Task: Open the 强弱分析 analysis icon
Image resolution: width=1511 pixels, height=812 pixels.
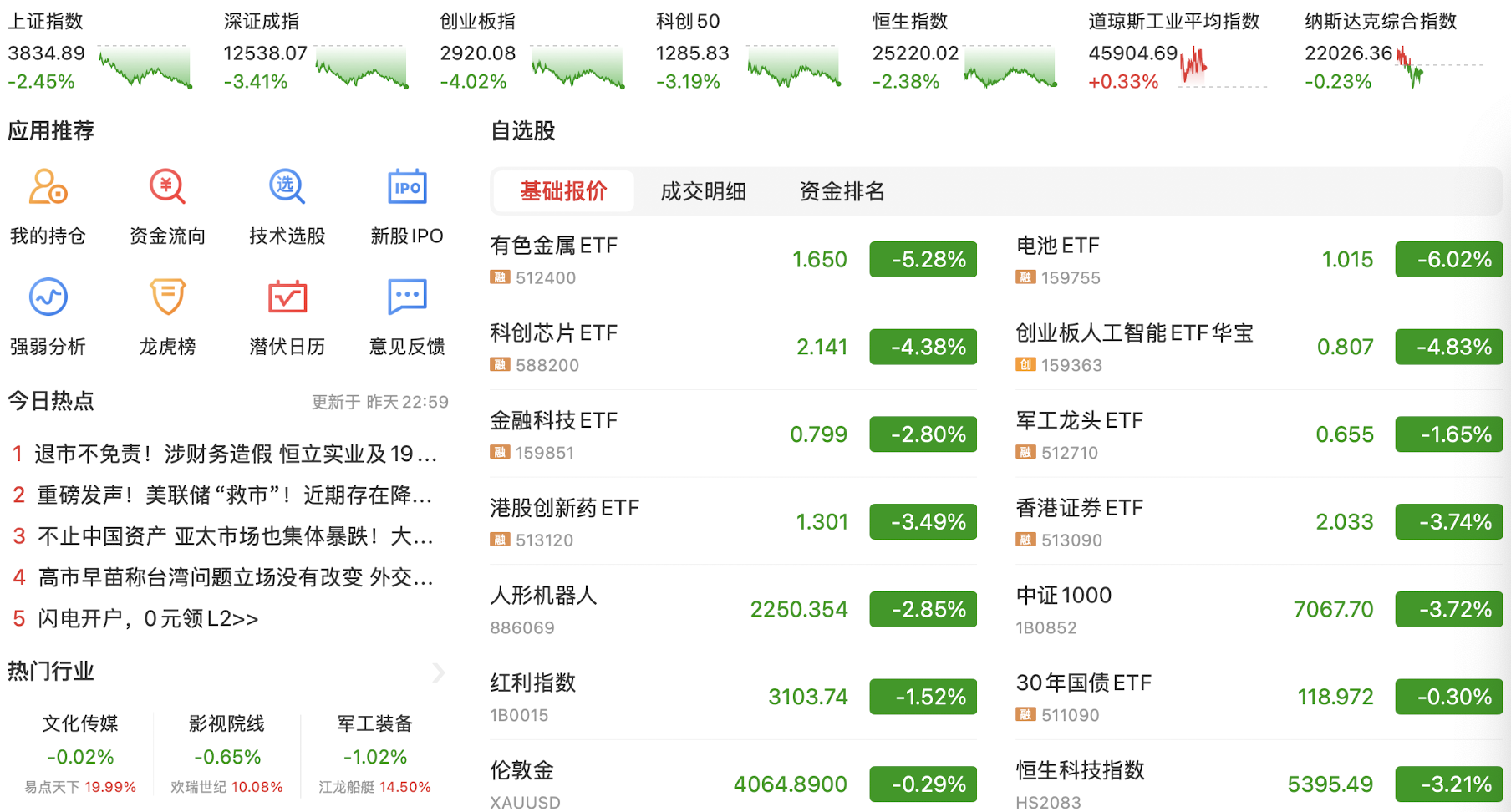Action: (x=48, y=297)
